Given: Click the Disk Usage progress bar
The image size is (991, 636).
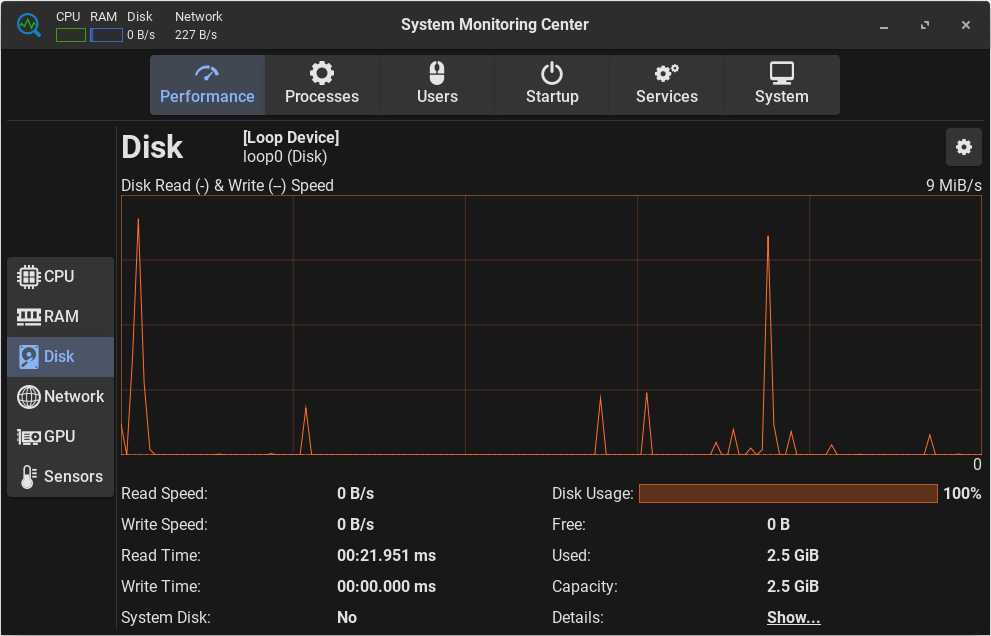Looking at the screenshot, I should tap(787, 493).
